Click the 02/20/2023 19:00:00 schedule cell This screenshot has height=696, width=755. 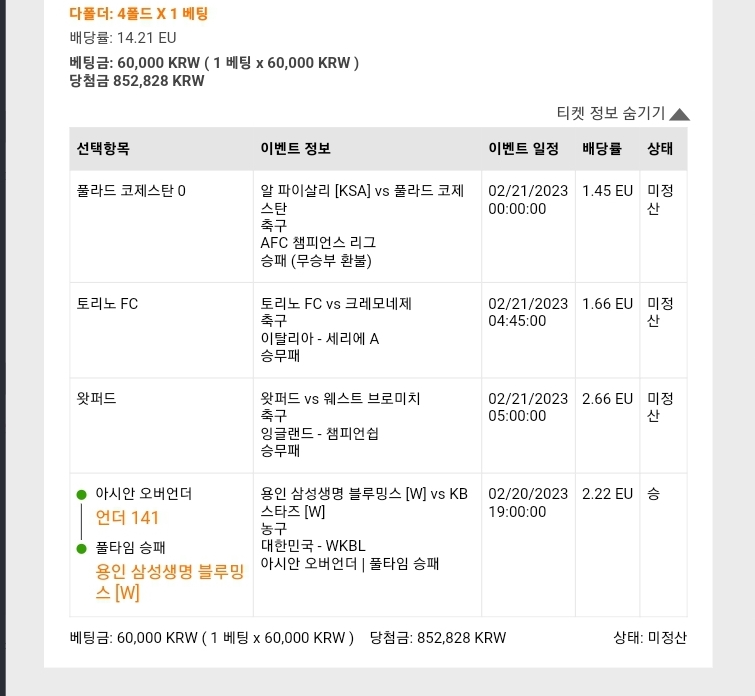528,502
